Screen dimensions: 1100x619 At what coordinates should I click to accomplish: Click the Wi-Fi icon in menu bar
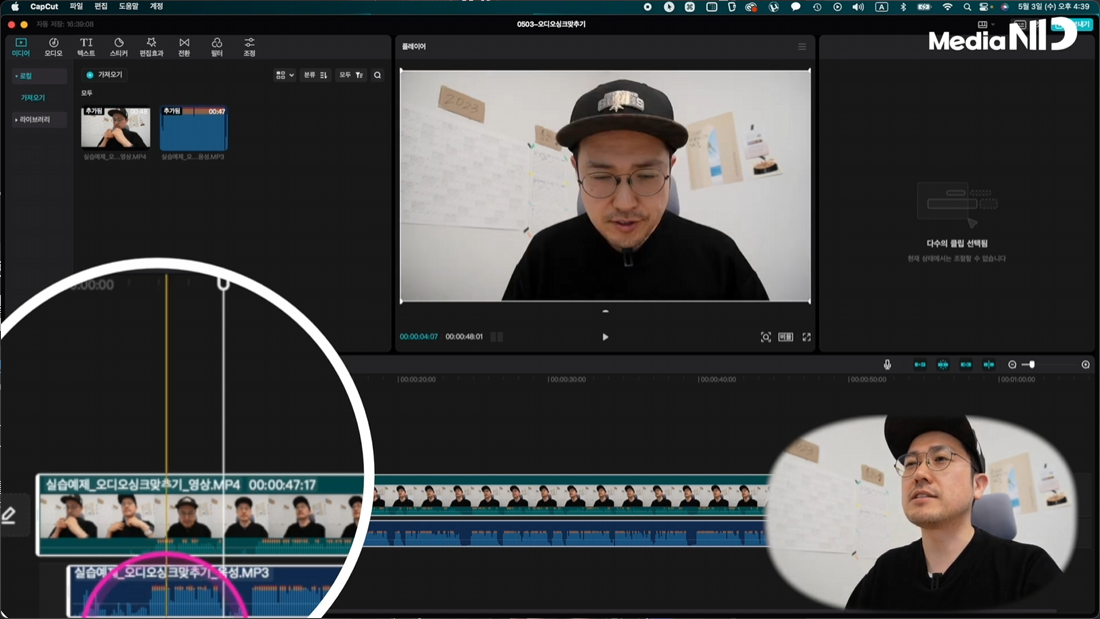[x=947, y=6]
